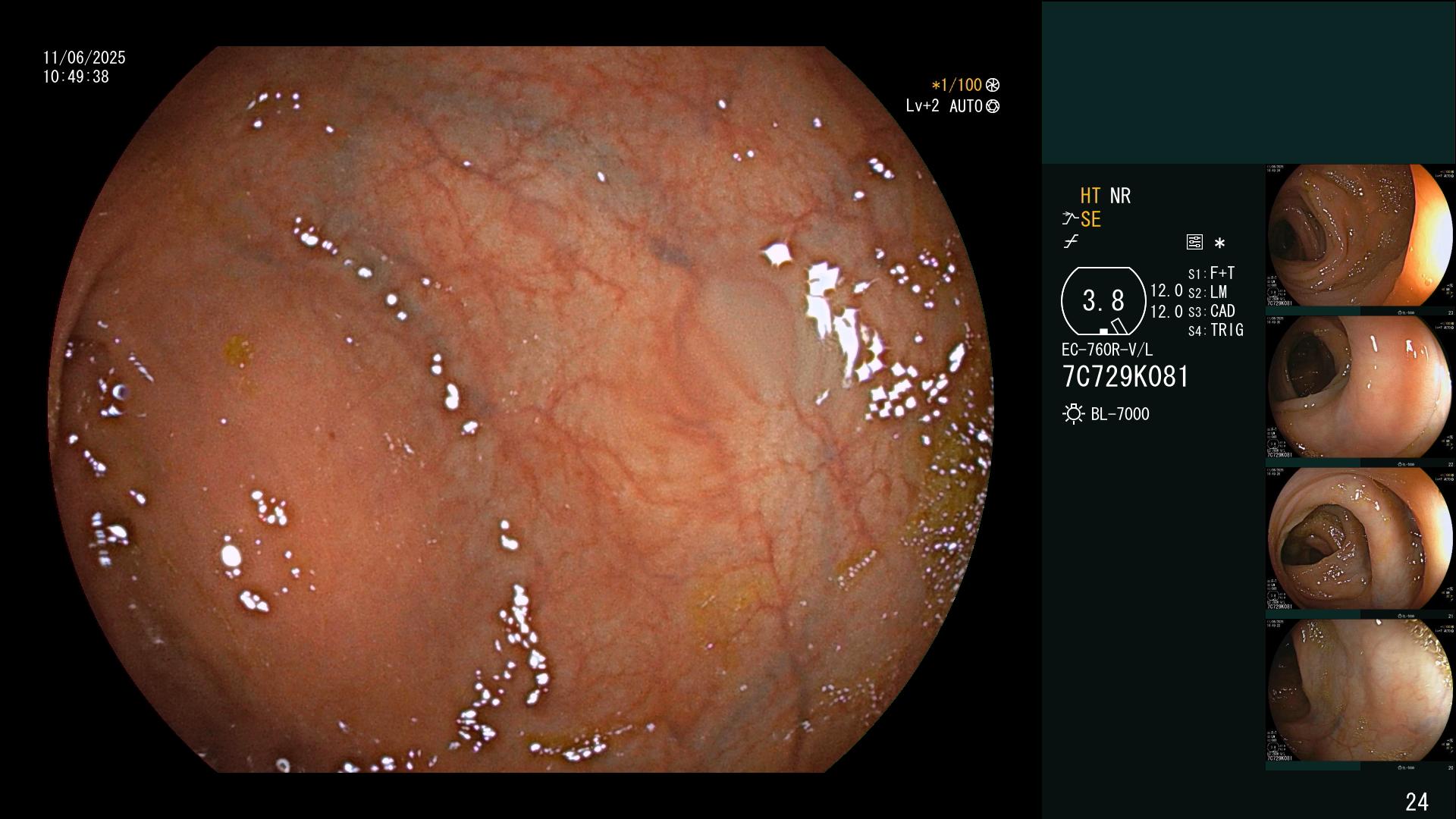Open captured image thumbnail 20
The width and height of the screenshot is (1456, 819).
pyautogui.click(x=1360, y=695)
